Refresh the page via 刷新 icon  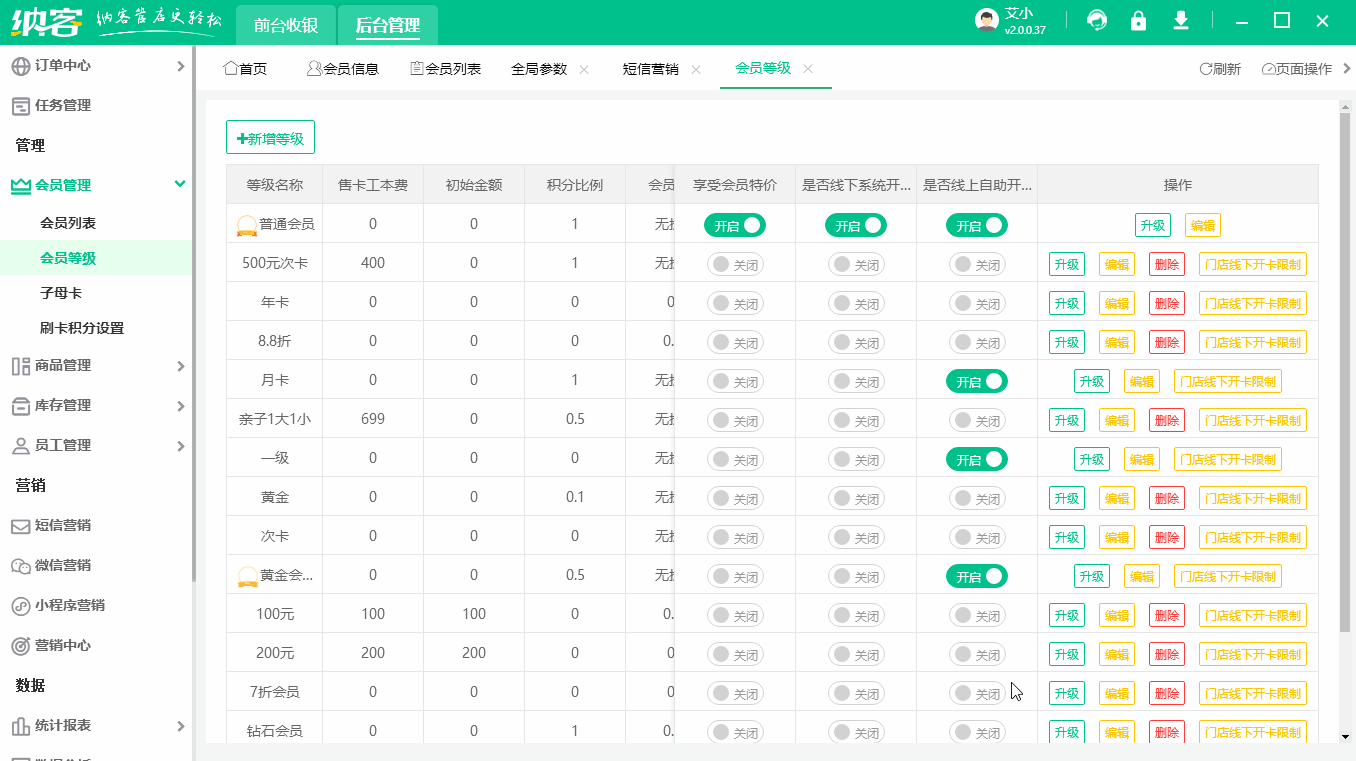pyautogui.click(x=1219, y=68)
